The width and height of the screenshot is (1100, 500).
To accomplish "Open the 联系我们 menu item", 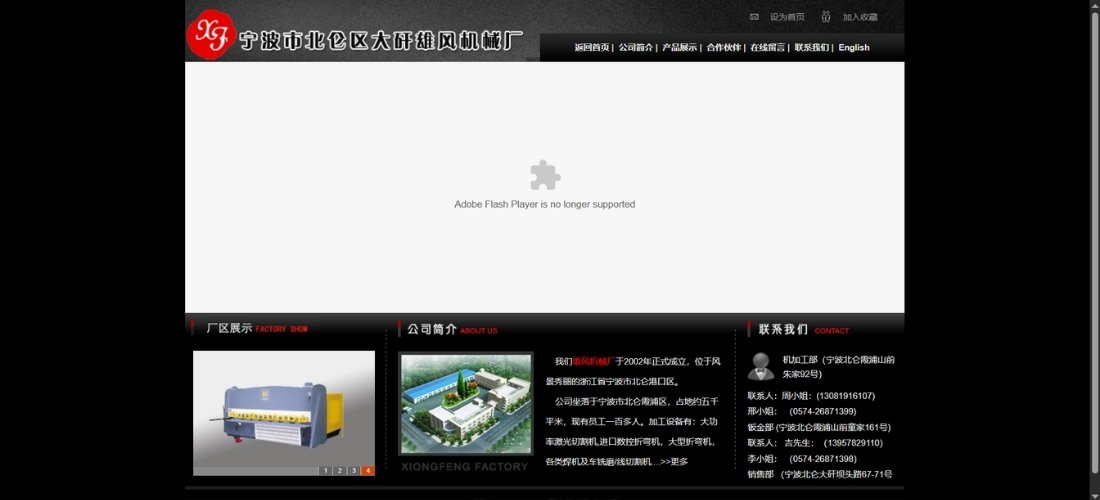I will click(x=812, y=48).
